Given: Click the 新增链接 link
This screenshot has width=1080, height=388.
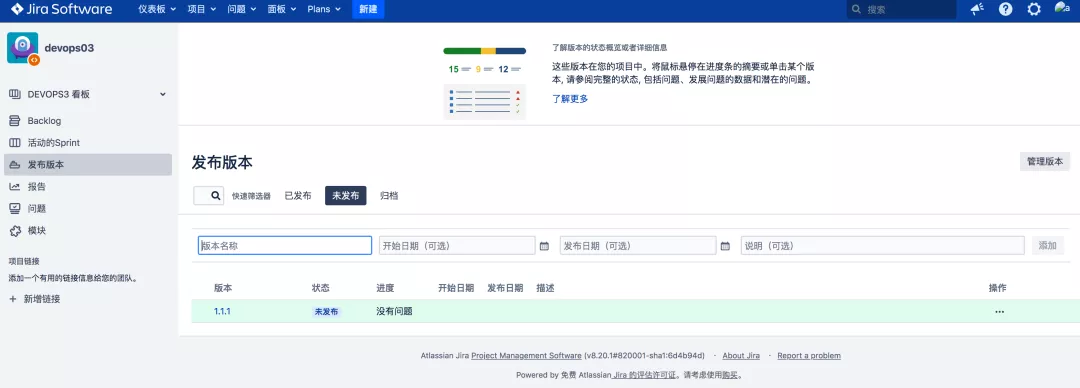Looking at the screenshot, I should [42, 299].
